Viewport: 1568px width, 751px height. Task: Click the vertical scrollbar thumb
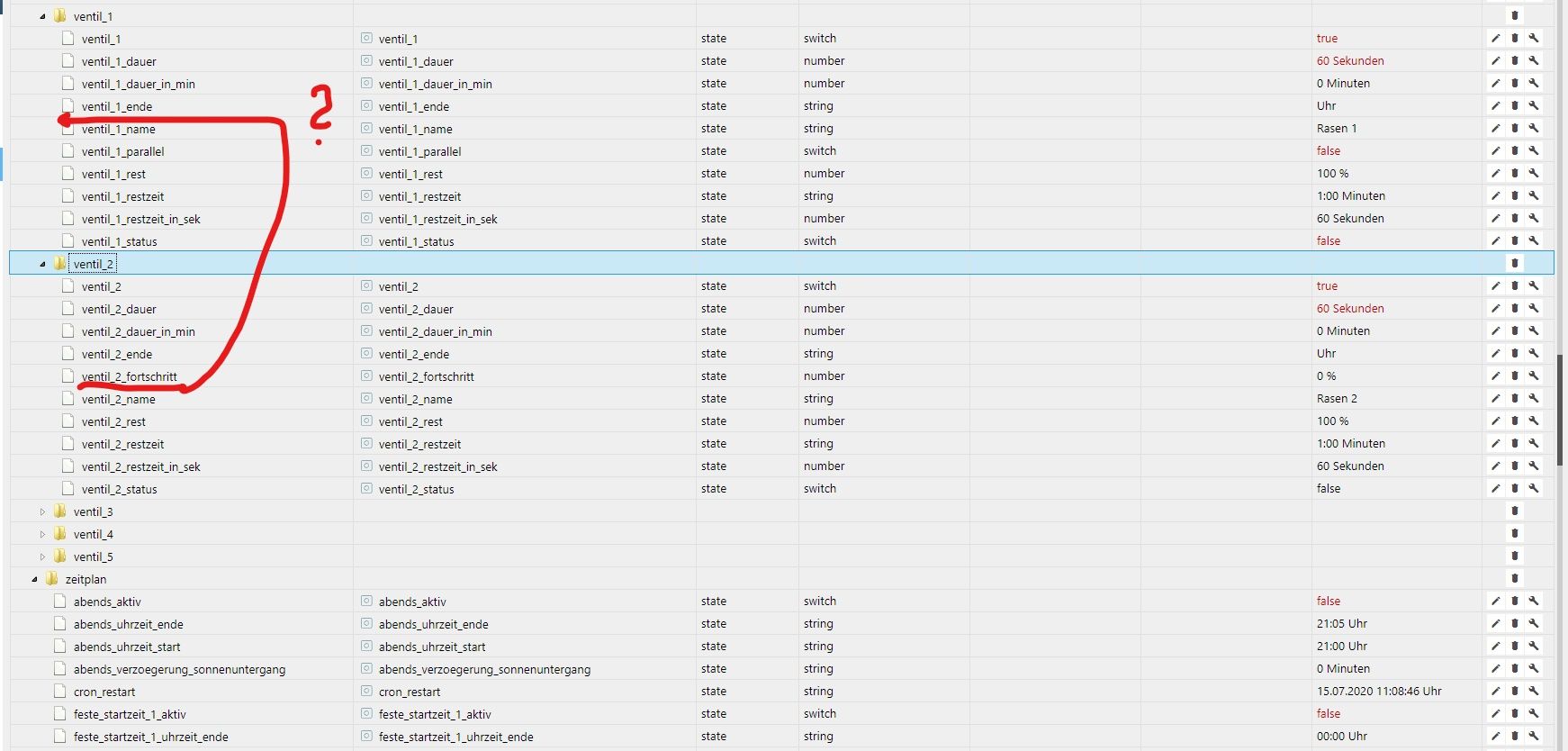1560,411
